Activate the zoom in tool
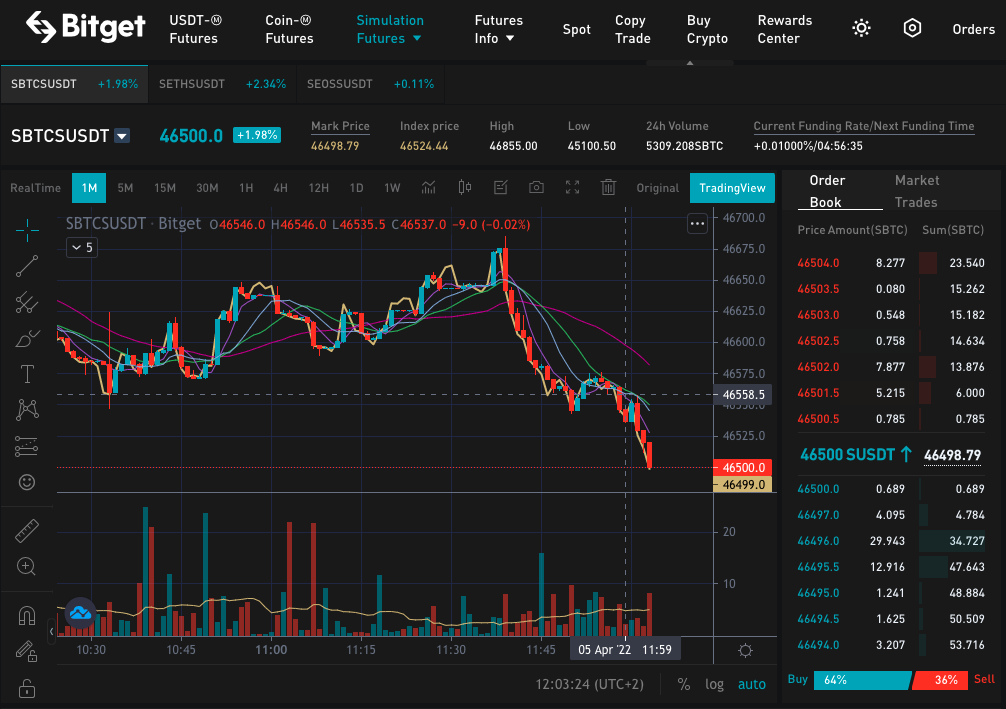The height and width of the screenshot is (709, 1006). pos(26,566)
